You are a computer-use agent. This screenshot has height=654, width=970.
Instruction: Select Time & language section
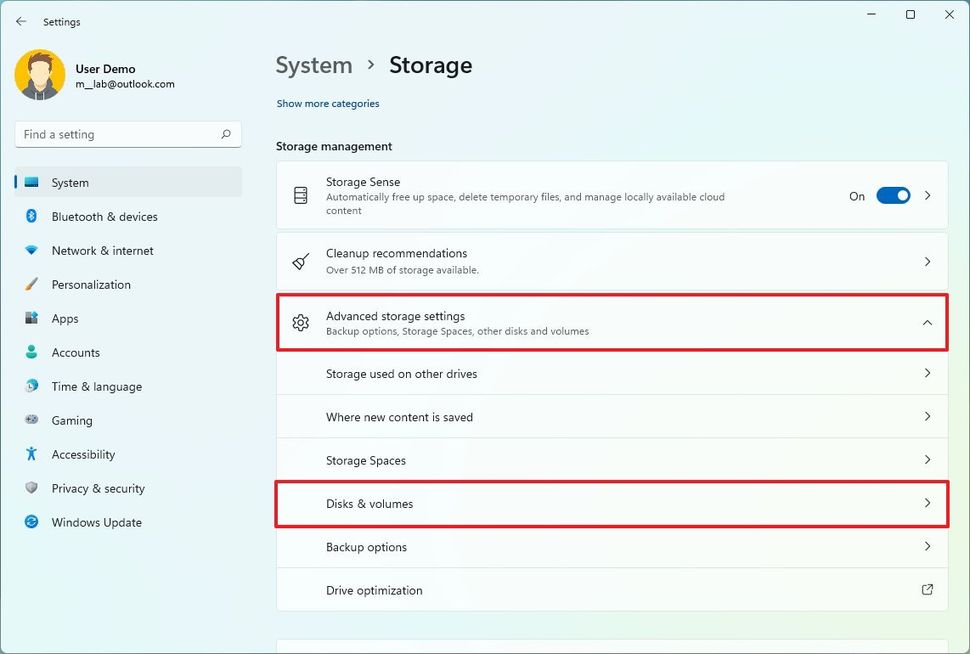click(x=95, y=386)
